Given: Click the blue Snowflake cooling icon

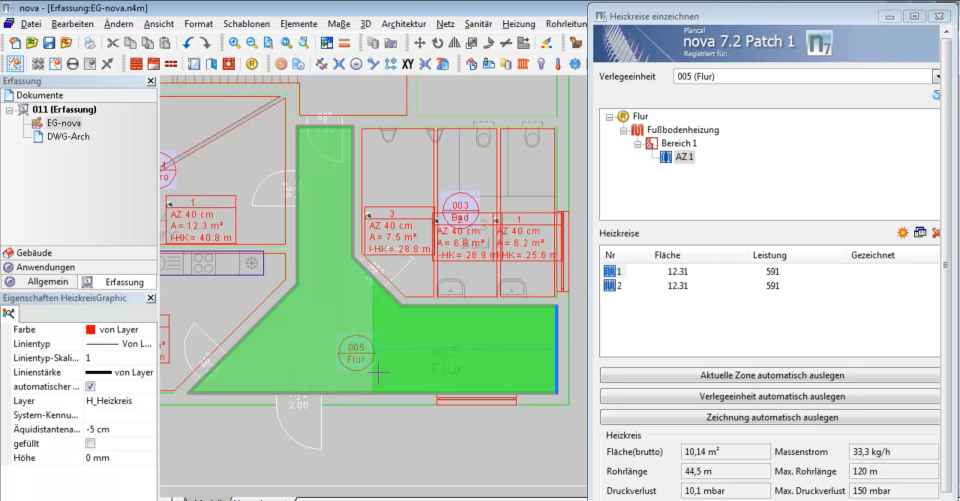Looking at the screenshot, I should (x=575, y=64).
